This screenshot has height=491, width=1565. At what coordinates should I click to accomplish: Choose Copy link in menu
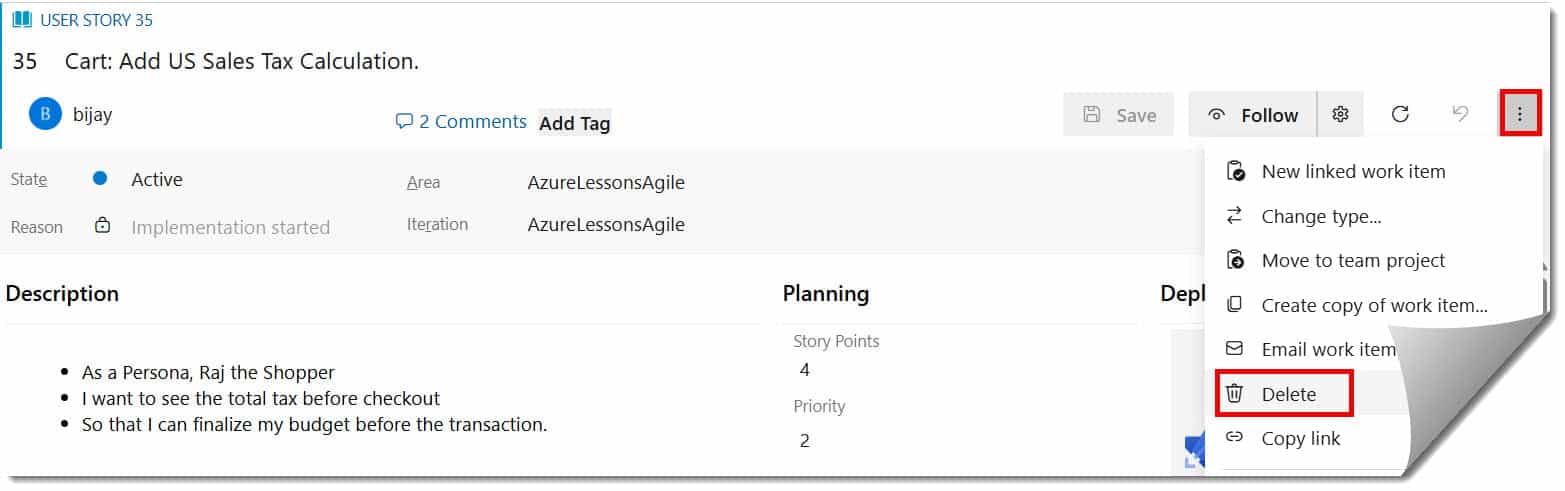pos(1300,438)
